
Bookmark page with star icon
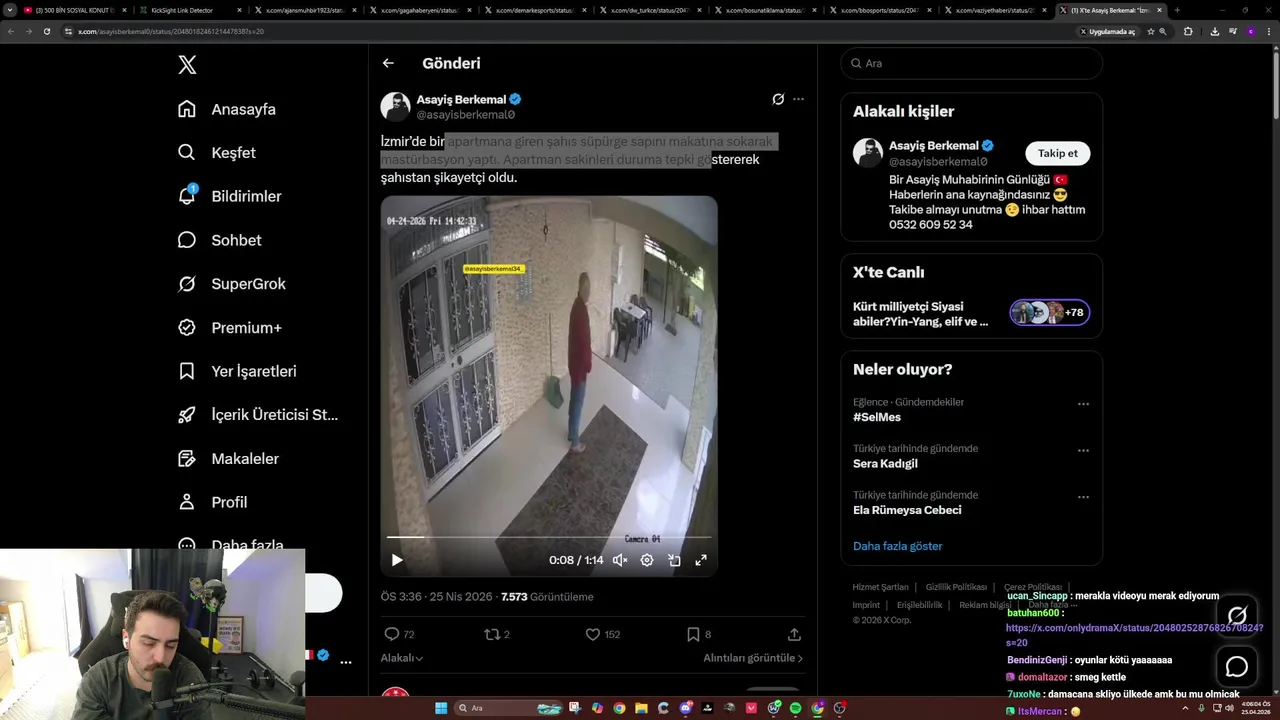(x=1150, y=31)
